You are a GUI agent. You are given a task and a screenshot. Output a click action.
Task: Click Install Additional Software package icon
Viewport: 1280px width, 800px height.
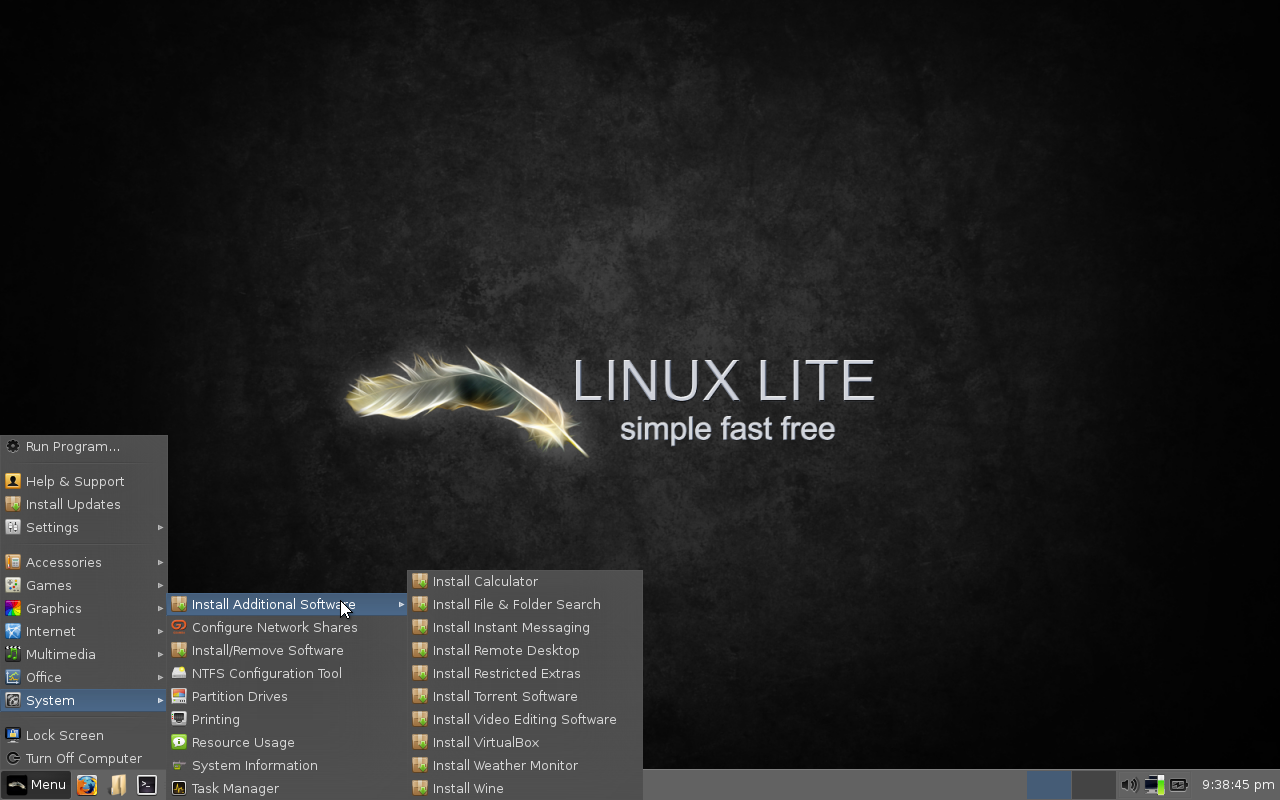click(x=179, y=604)
